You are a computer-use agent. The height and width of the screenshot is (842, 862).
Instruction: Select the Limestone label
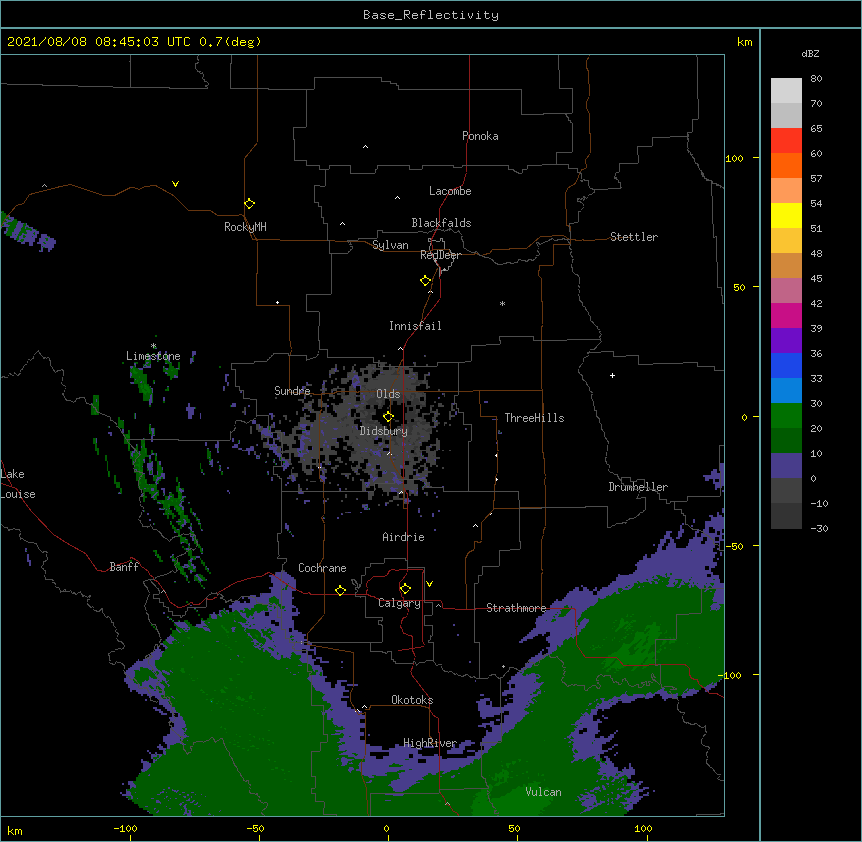pos(153,356)
